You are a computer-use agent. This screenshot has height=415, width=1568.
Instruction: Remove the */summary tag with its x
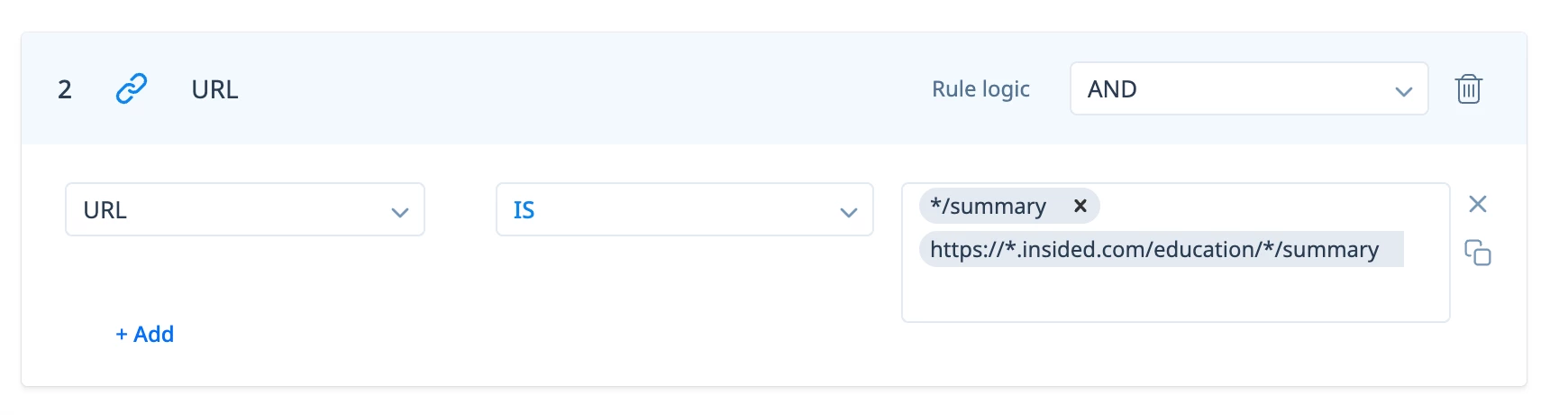pos(1080,207)
